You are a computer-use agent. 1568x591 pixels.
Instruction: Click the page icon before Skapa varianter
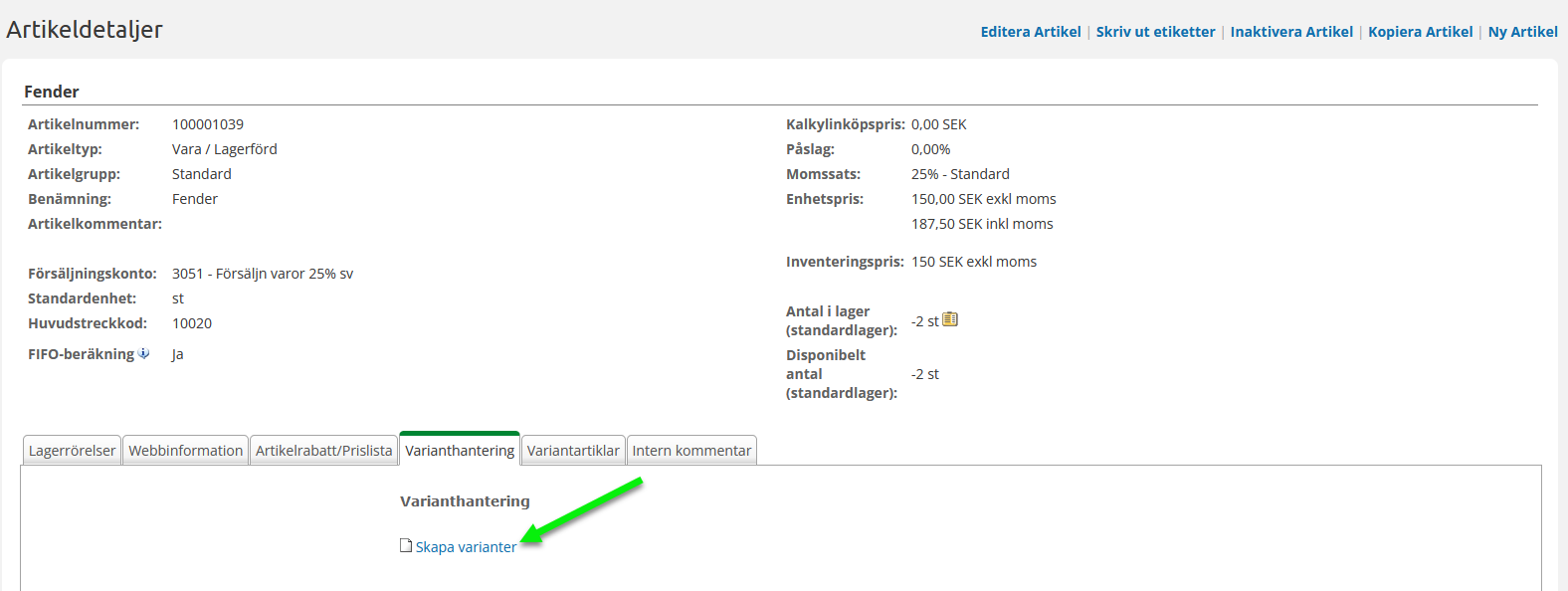pos(406,545)
